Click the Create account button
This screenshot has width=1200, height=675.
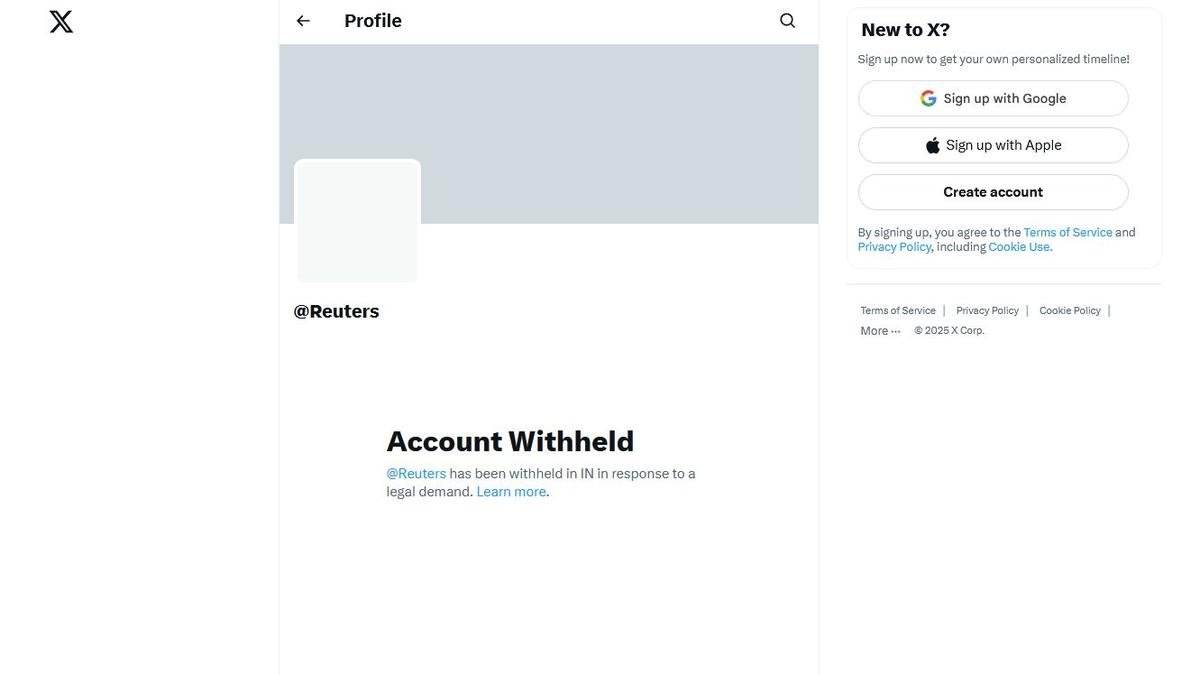(x=993, y=192)
